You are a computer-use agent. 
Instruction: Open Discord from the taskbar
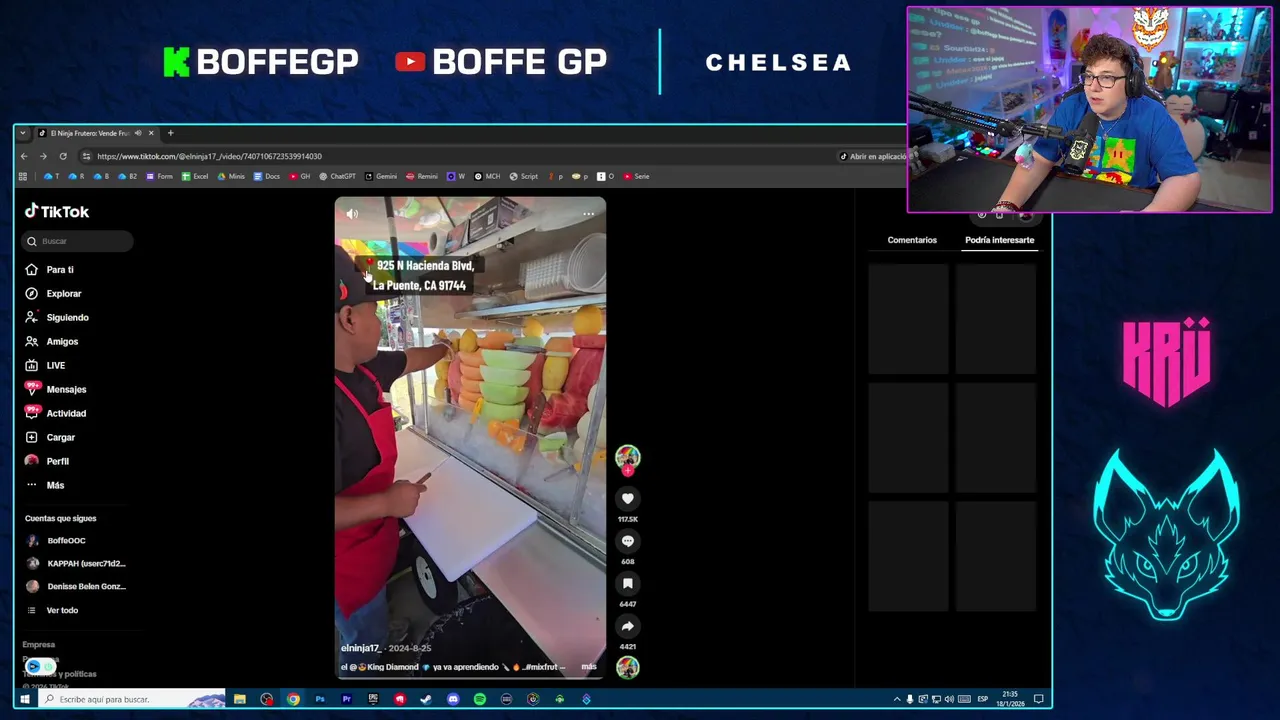[x=453, y=699]
